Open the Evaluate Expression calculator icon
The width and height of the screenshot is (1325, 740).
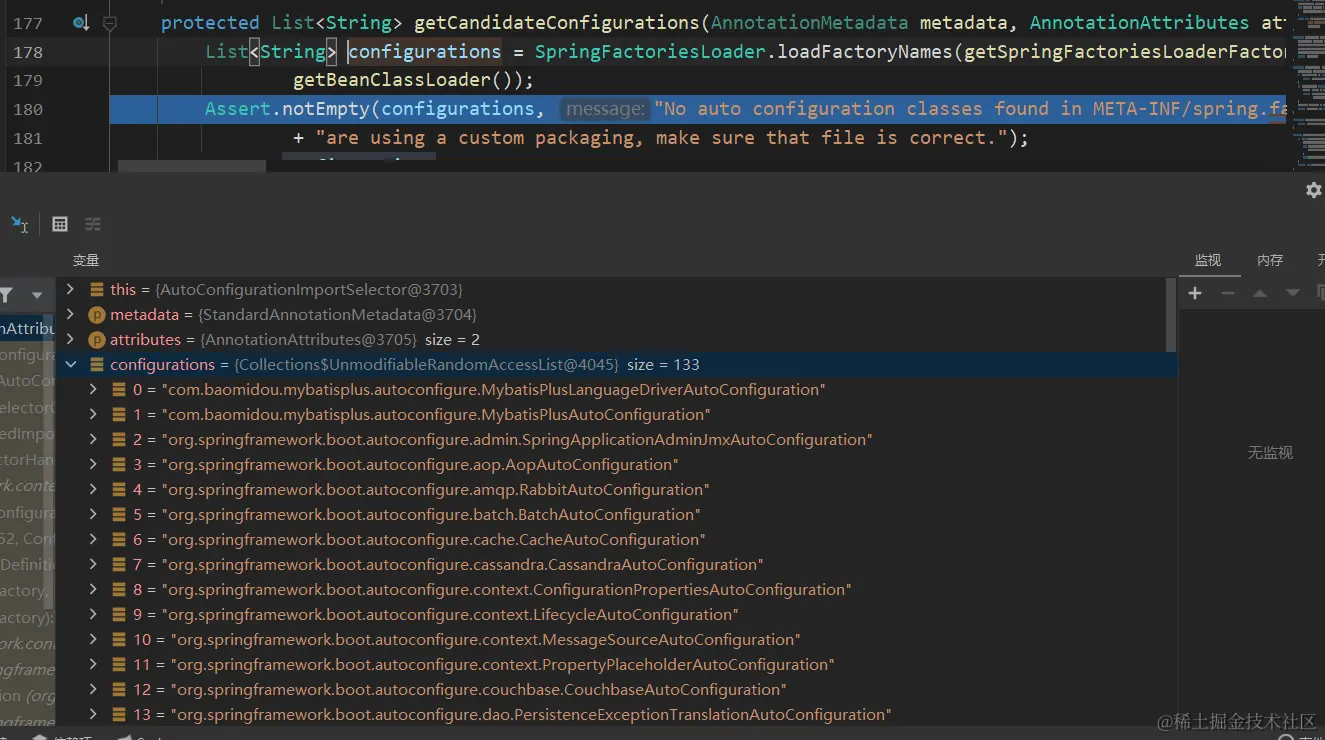[x=60, y=224]
